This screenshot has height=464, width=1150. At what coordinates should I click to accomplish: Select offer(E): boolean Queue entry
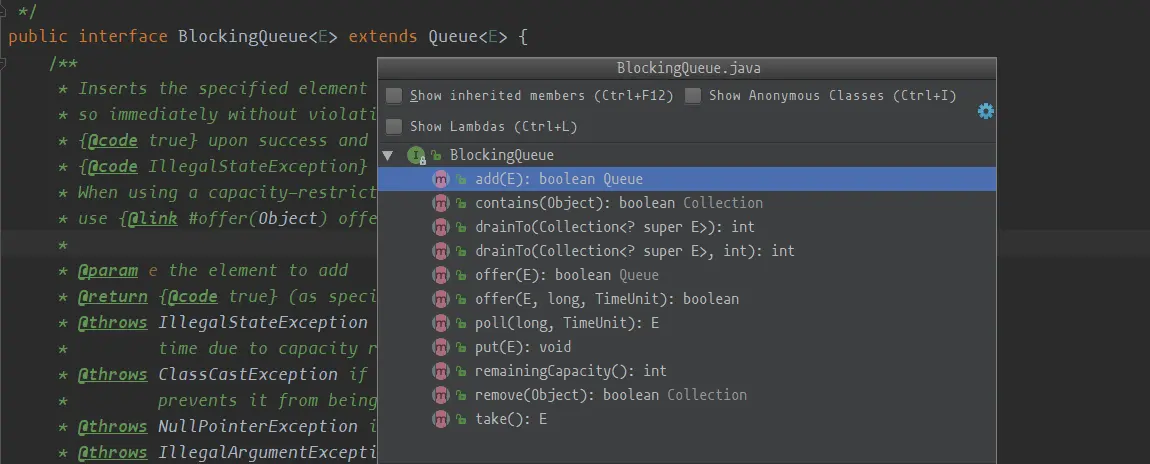[686, 275]
